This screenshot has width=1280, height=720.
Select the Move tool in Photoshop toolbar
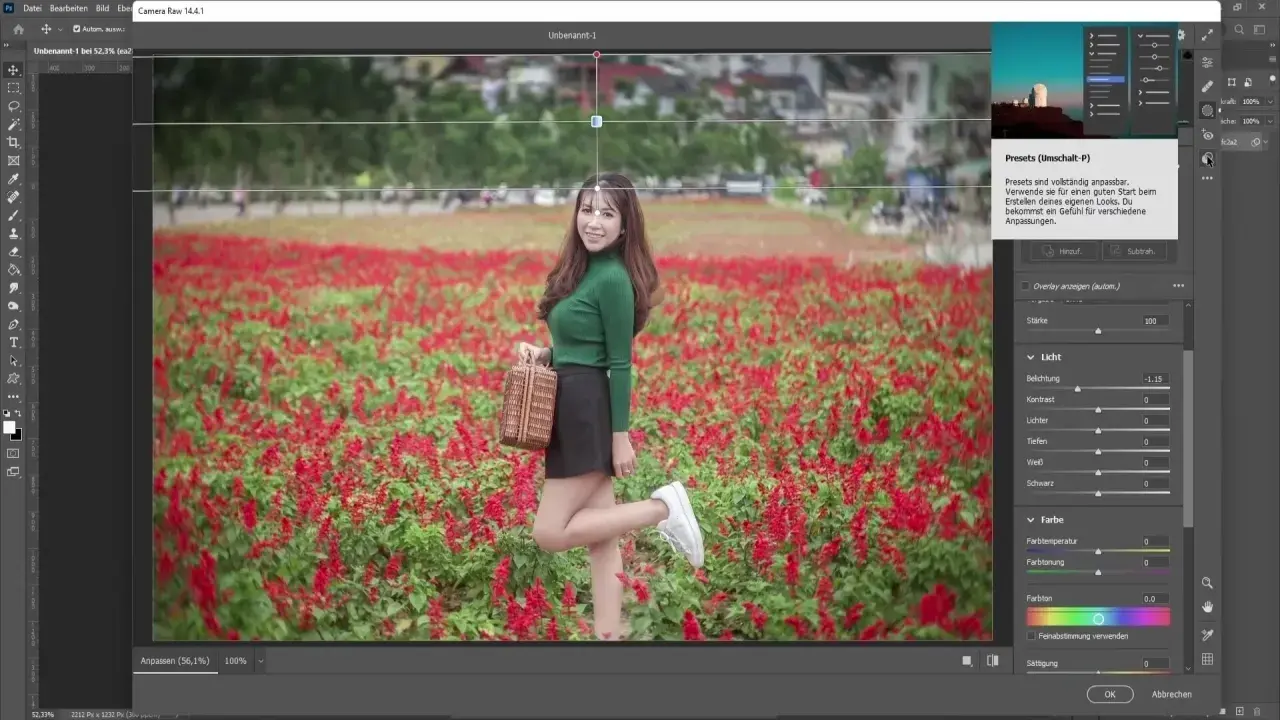click(14, 70)
